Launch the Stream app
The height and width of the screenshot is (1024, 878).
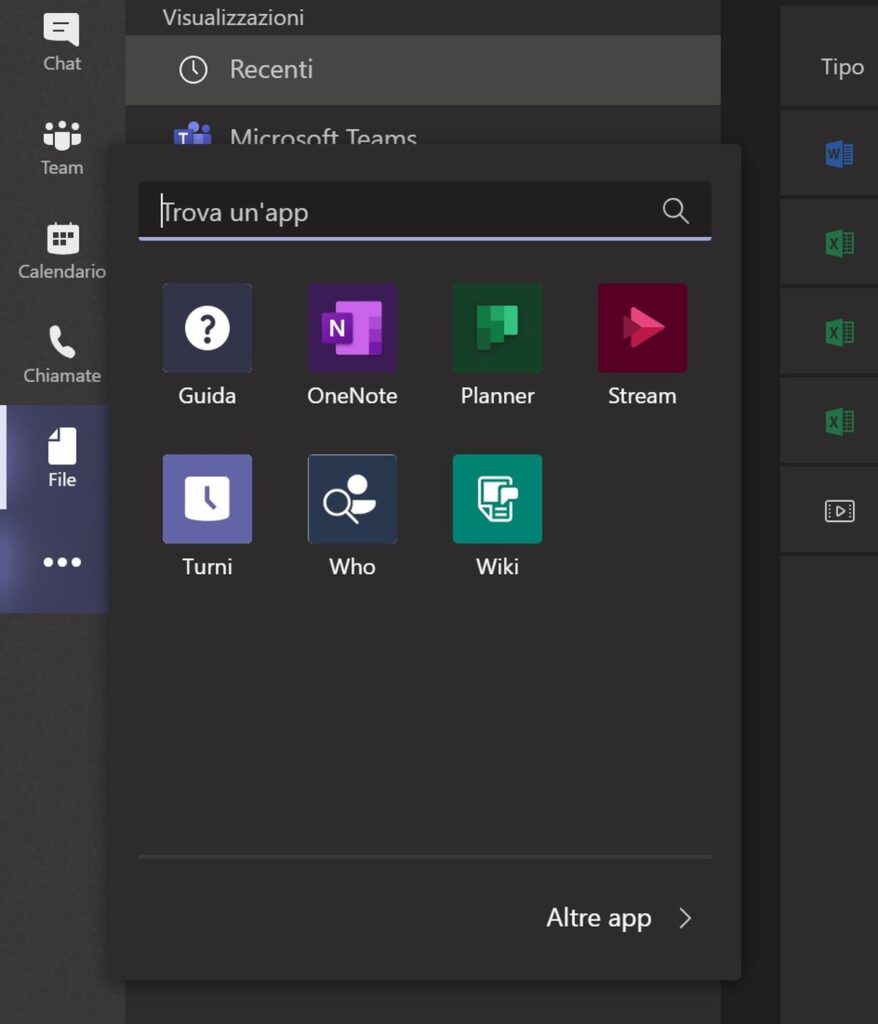[642, 345]
